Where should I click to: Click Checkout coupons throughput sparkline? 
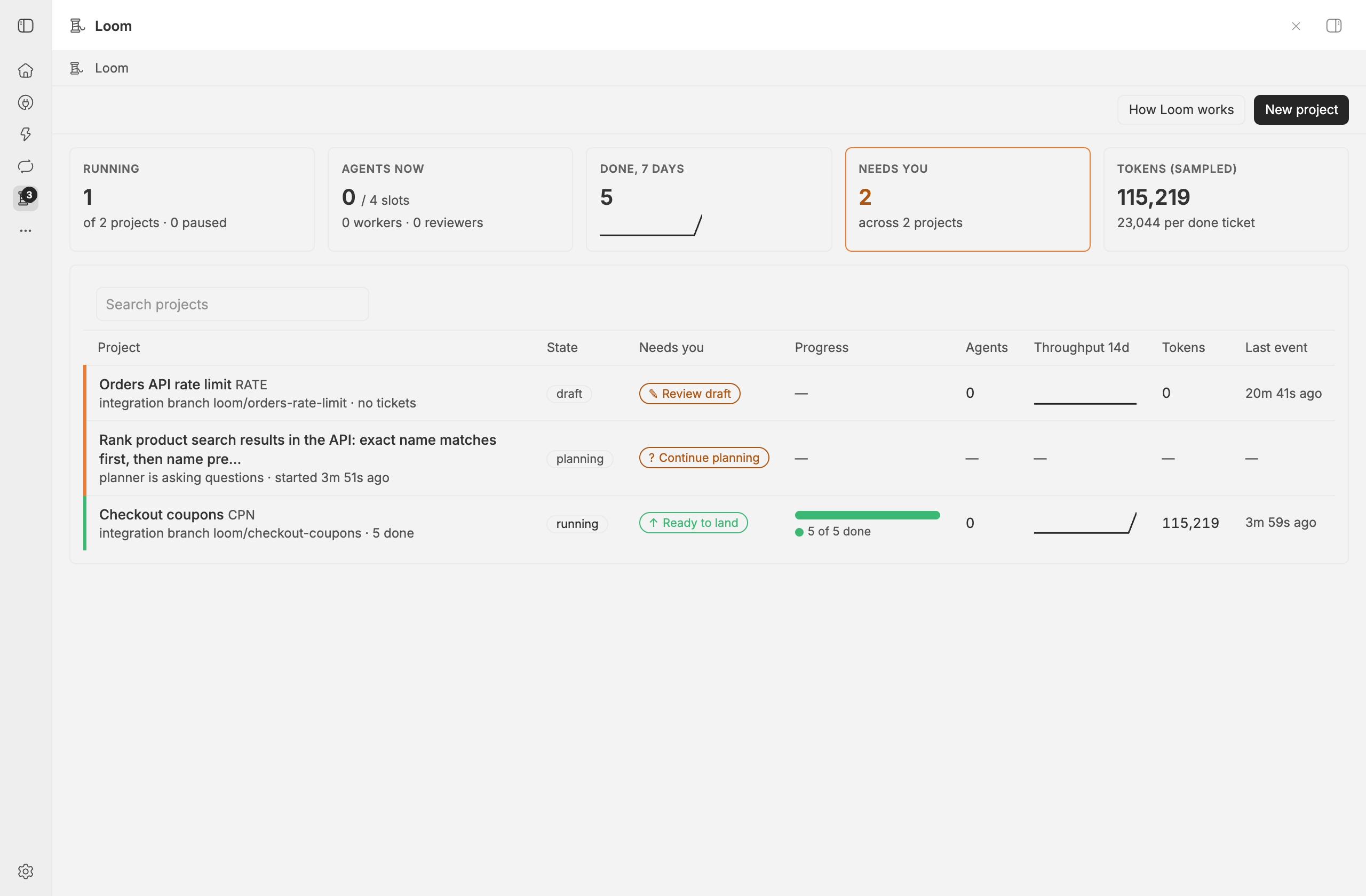(1085, 523)
